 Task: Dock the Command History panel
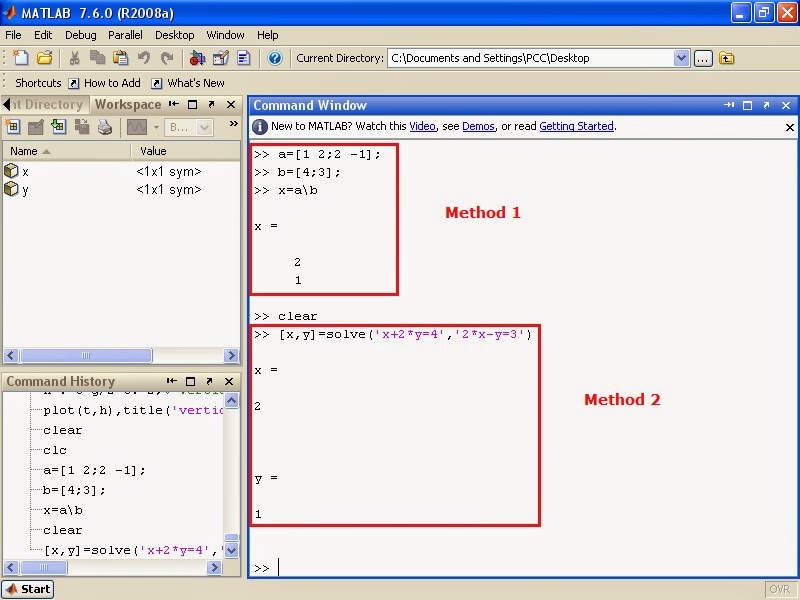coord(172,381)
